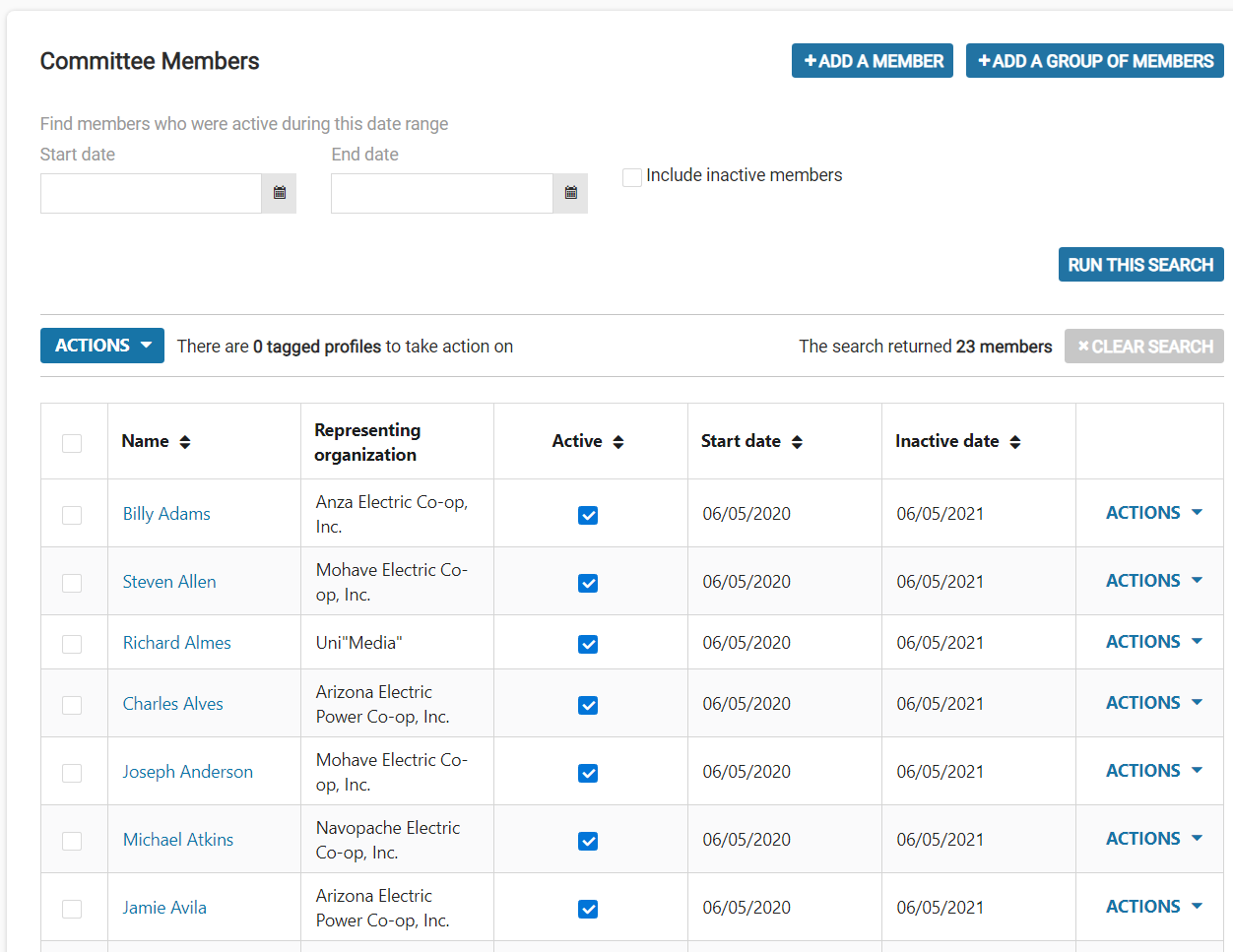Image resolution: width=1233 pixels, height=952 pixels.
Task: Open Richard Almes profile link
Action: (177, 643)
